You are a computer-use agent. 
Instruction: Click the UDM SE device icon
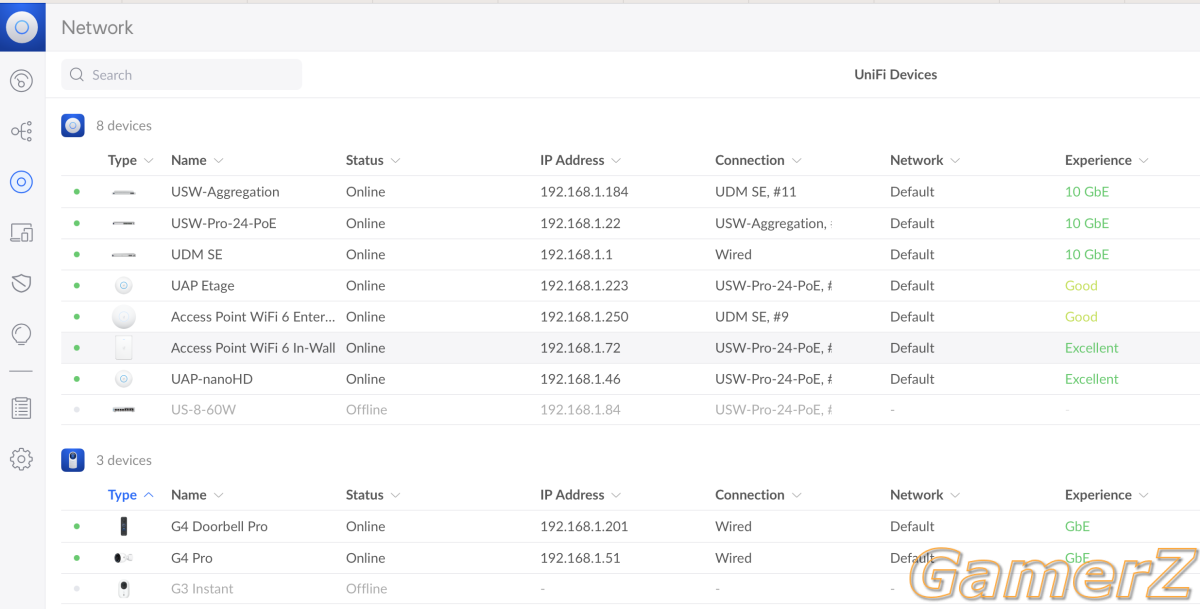coord(124,254)
